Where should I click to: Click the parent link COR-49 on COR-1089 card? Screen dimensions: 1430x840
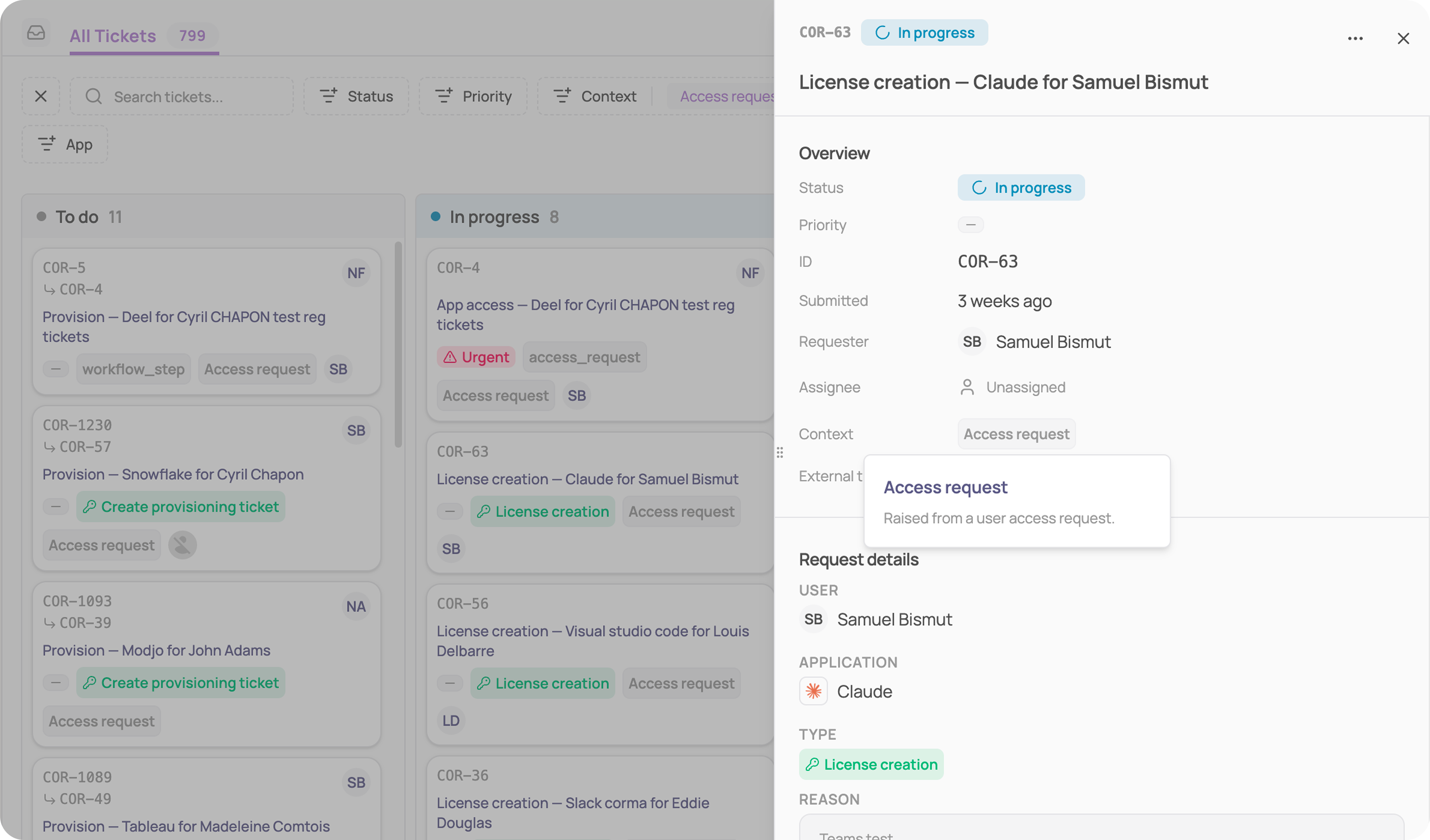(86, 799)
